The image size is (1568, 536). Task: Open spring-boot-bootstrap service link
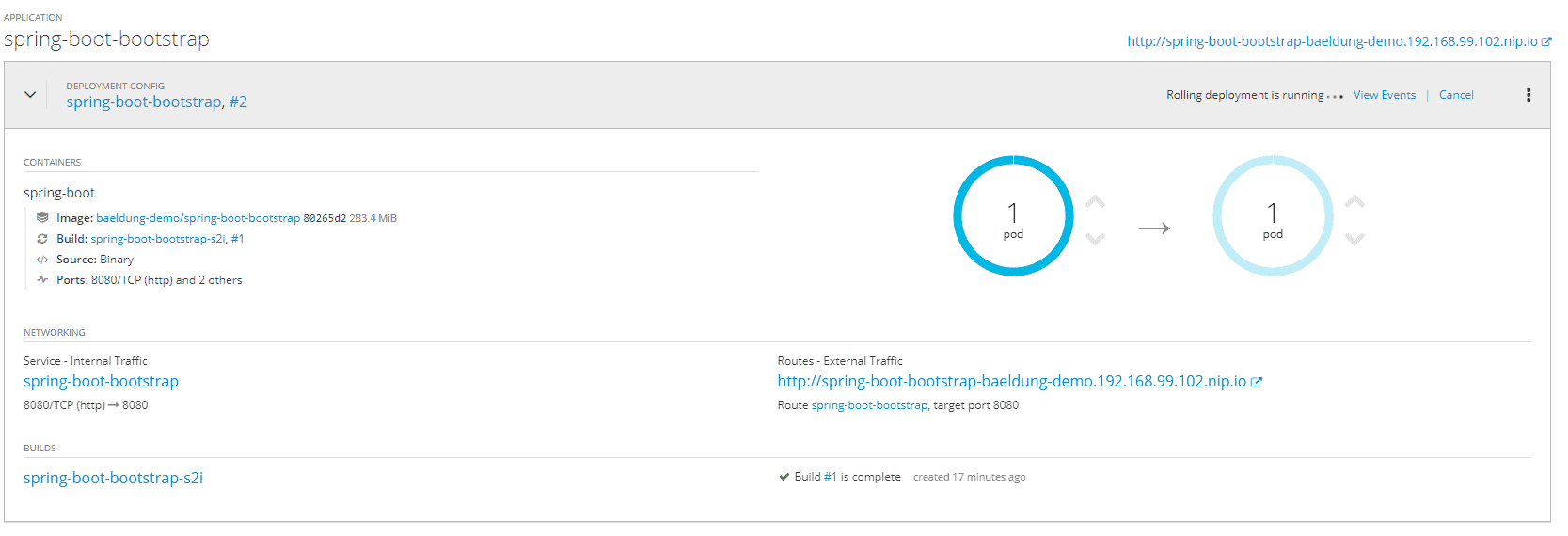[x=101, y=381]
